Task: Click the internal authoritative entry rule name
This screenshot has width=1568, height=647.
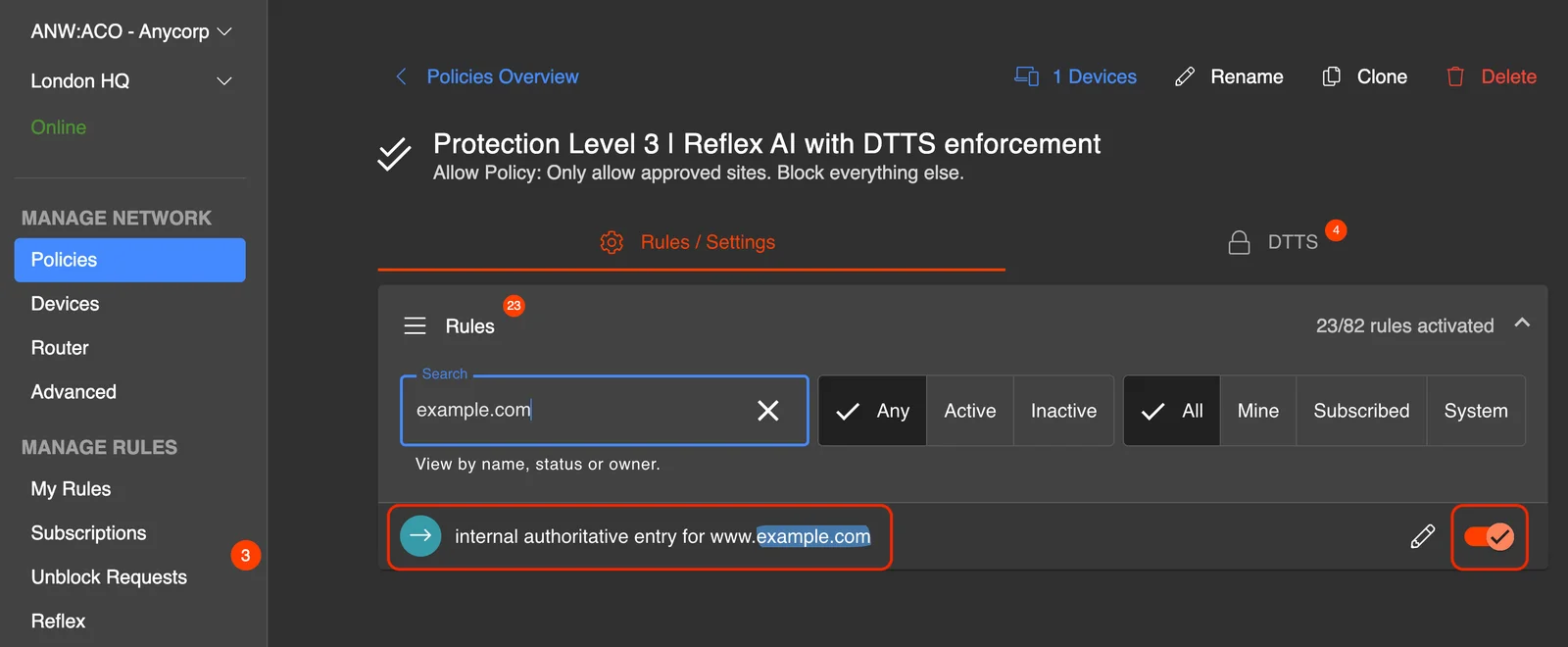Action: coord(662,536)
